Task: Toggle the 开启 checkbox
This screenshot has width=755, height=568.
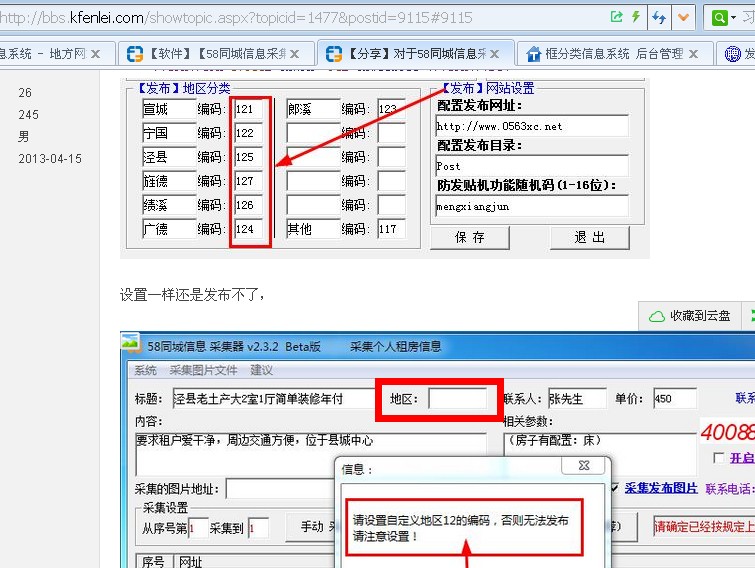Action: (x=718, y=458)
